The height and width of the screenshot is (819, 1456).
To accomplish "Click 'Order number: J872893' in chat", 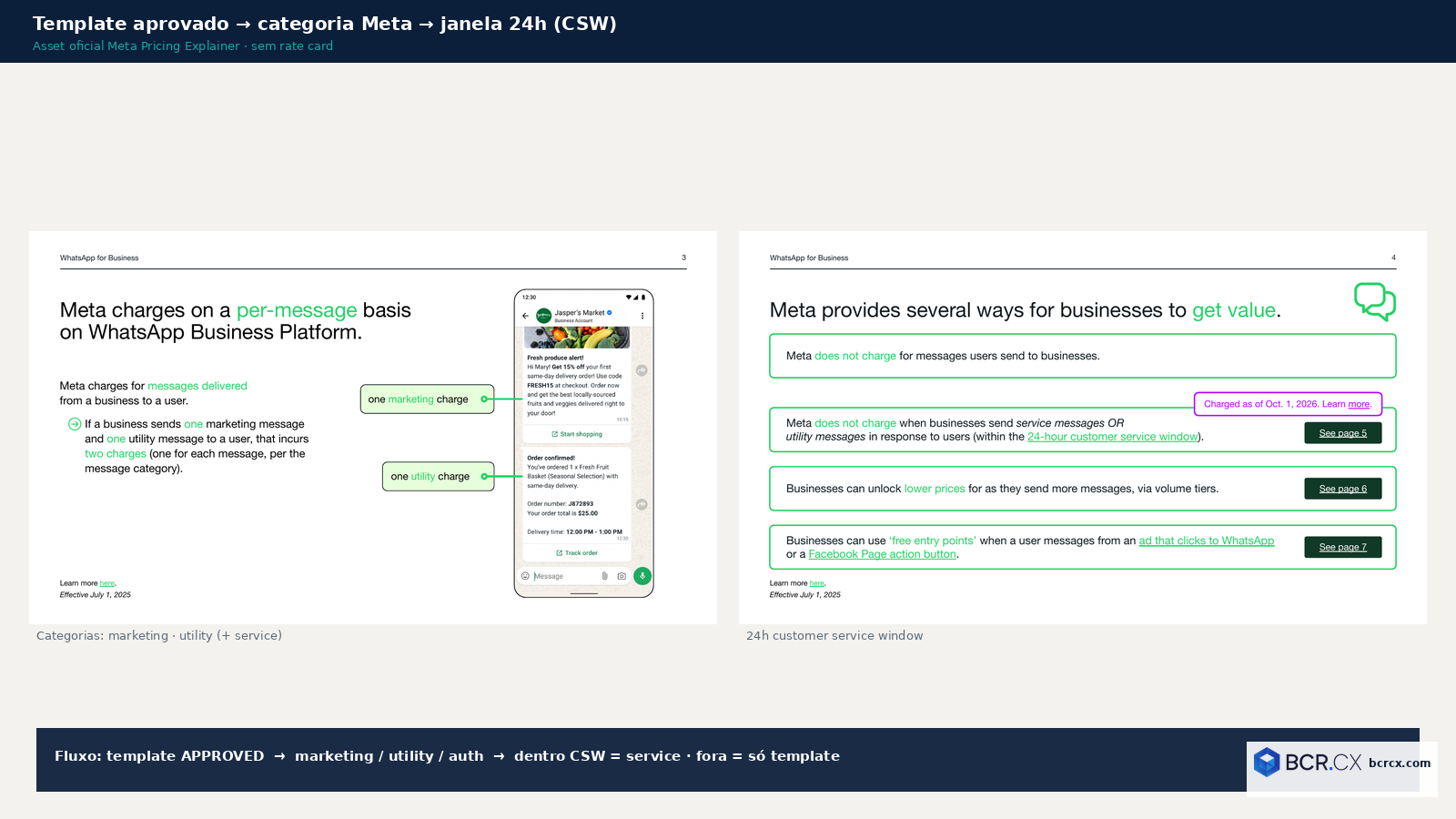I will click(561, 503).
